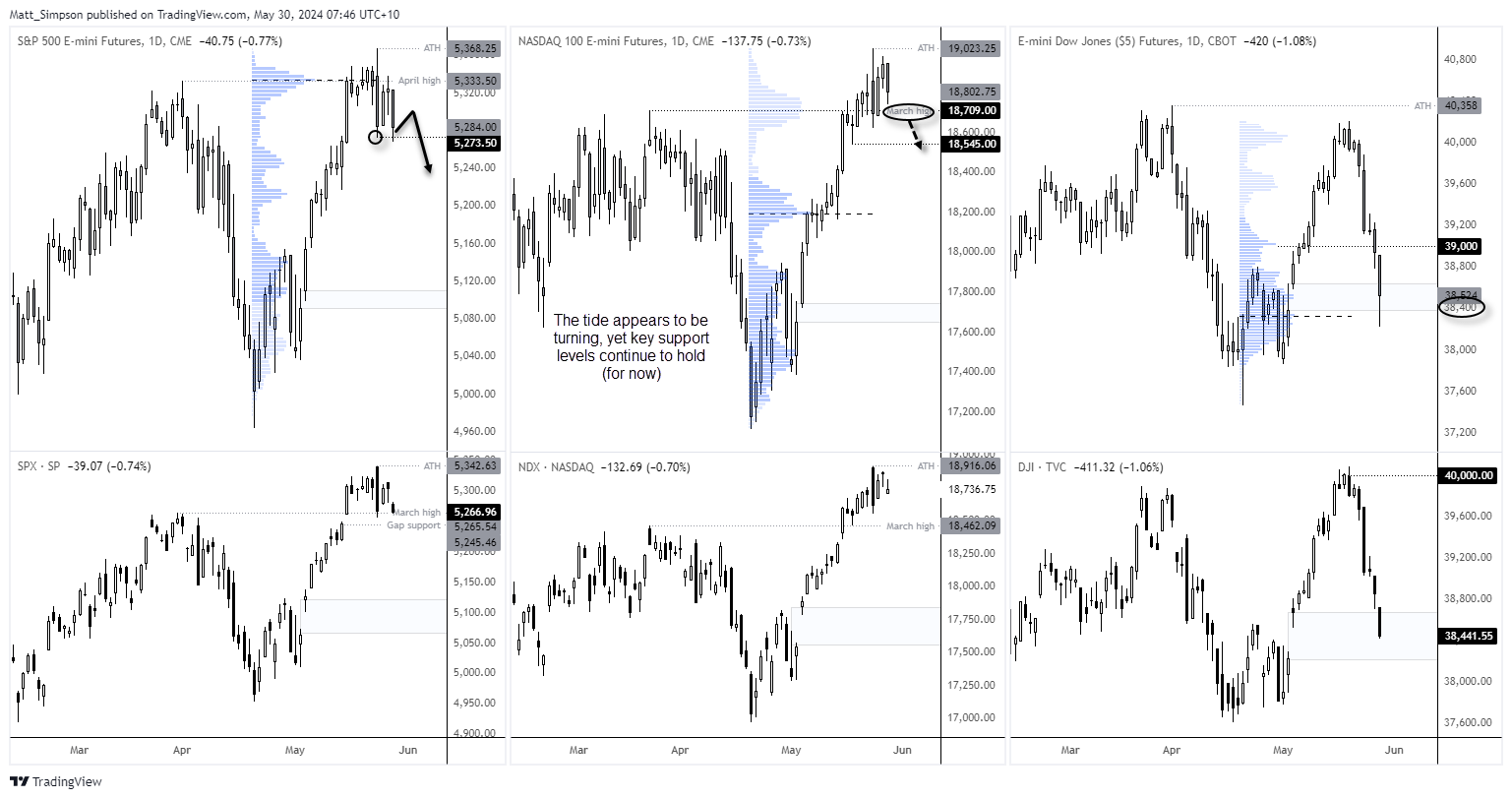Click the 40,358 ATH price label
The image size is (1512, 799).
pos(1461,105)
